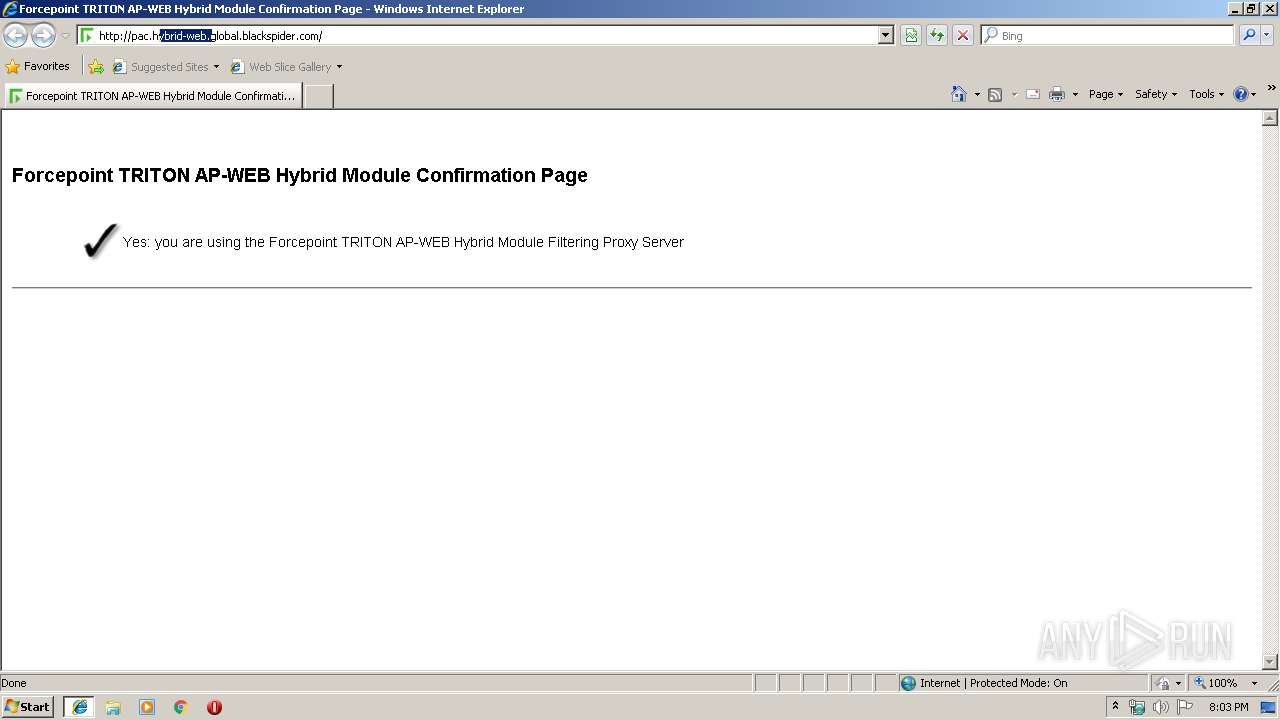Viewport: 1280px width, 720px height.
Task: Click the browser Forward arrow button
Action: tap(43, 36)
